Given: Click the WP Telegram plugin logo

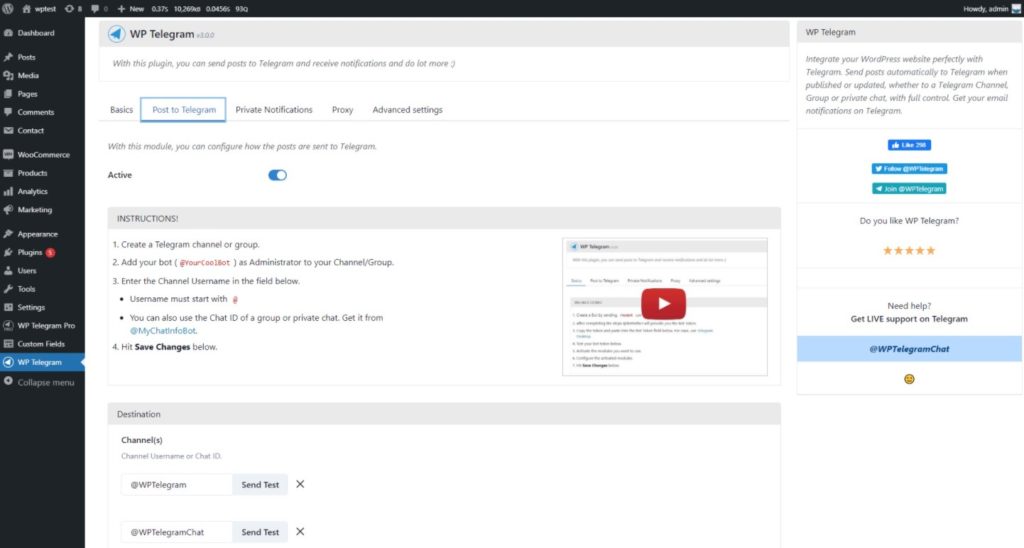Looking at the screenshot, I should tap(116, 34).
